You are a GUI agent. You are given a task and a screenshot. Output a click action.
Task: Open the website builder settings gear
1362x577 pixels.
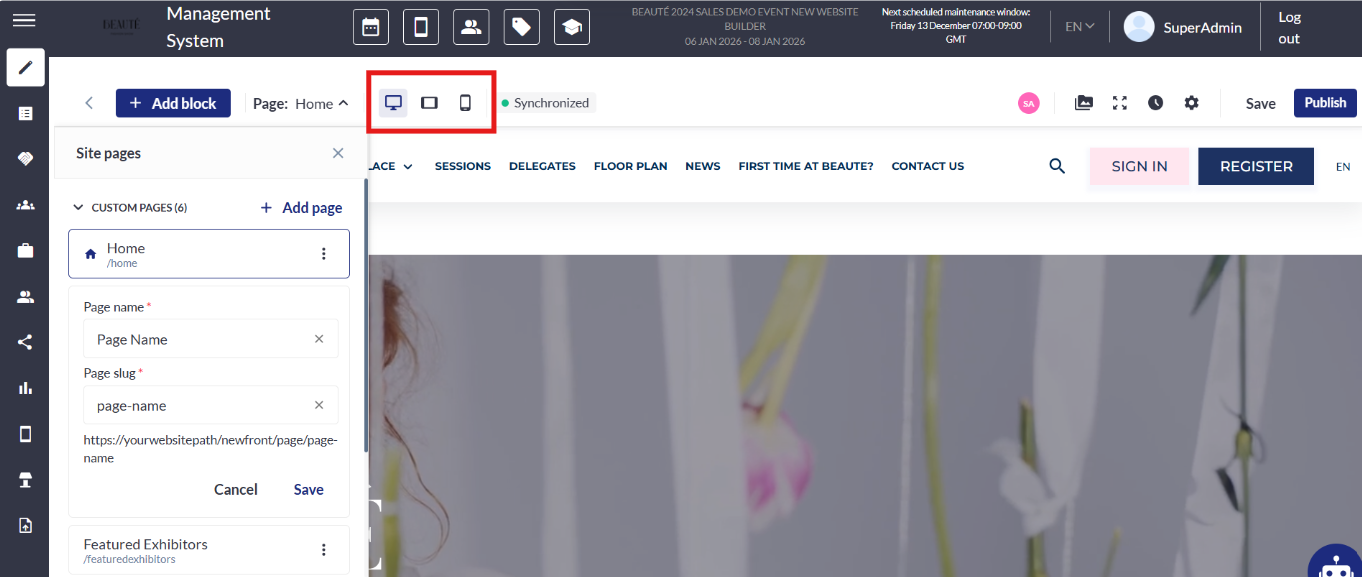click(1191, 103)
